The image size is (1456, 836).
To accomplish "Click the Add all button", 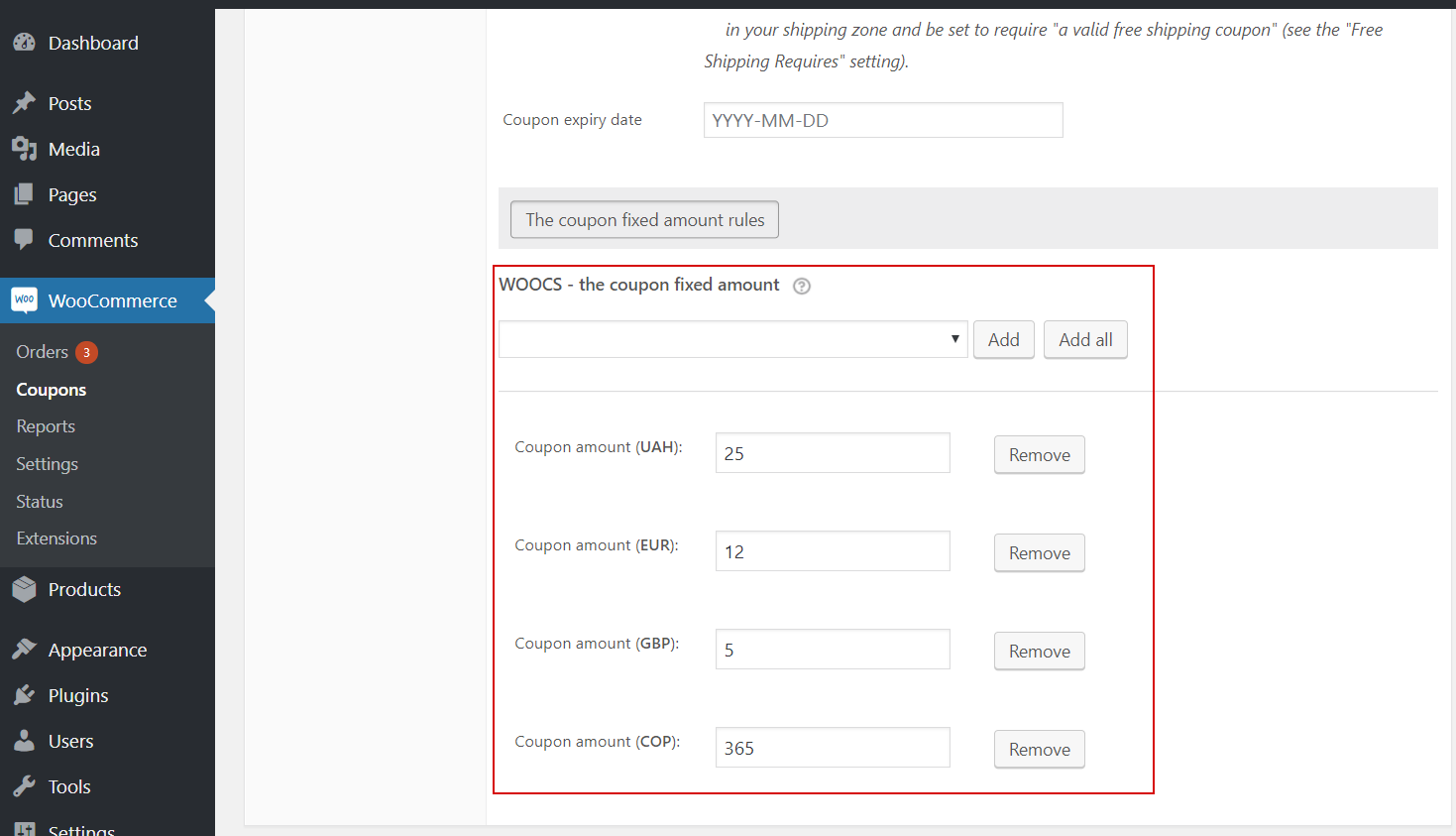I will [x=1085, y=339].
